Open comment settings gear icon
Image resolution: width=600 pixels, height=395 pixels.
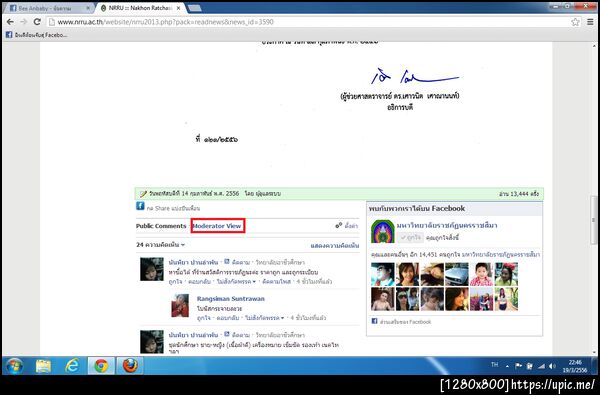pos(339,225)
